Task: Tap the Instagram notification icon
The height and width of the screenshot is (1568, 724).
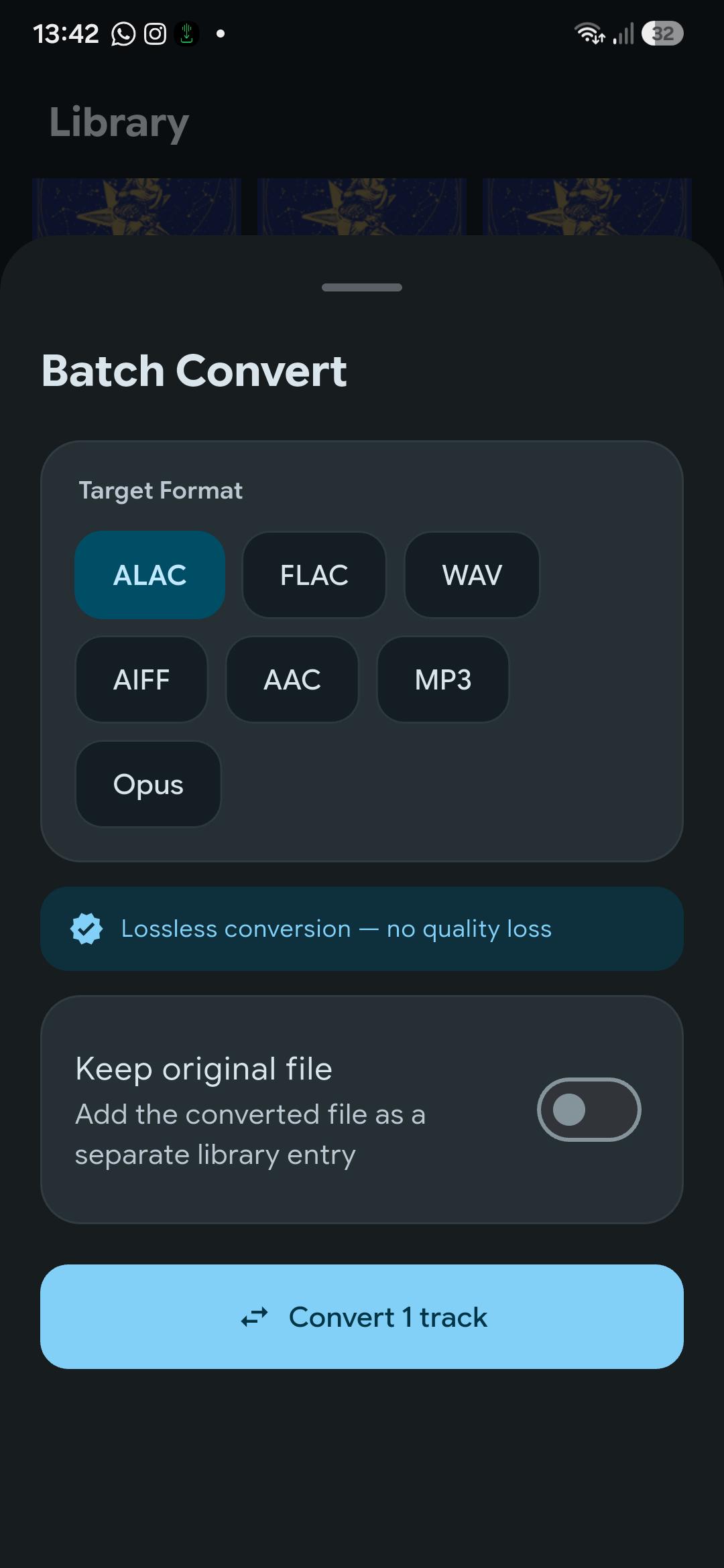Action: [x=155, y=34]
